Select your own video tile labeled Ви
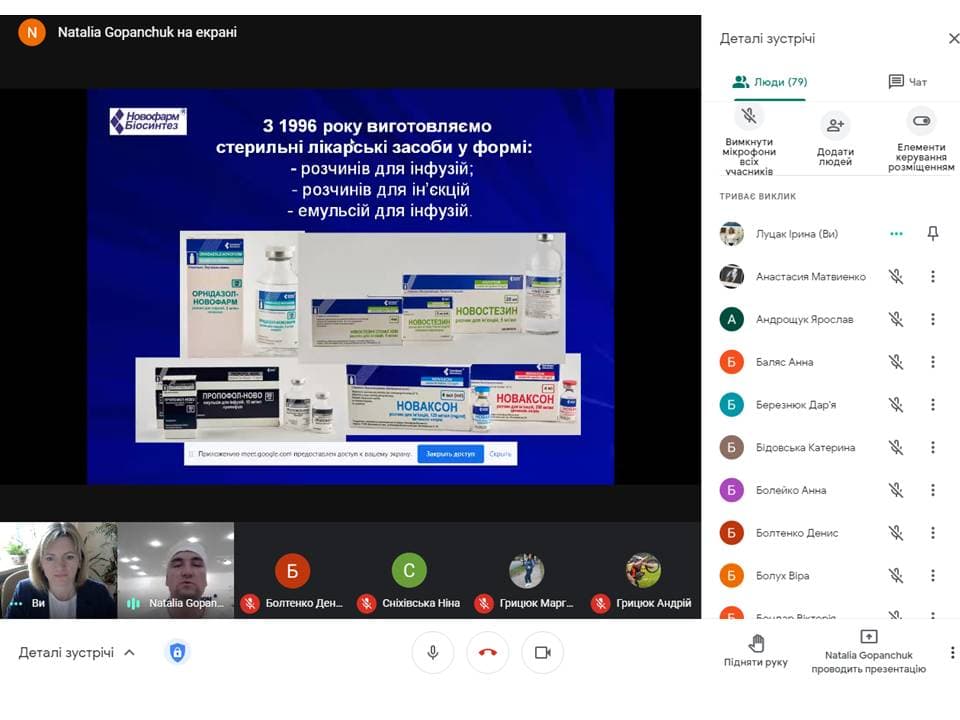This screenshot has height=720, width=960. click(59, 570)
